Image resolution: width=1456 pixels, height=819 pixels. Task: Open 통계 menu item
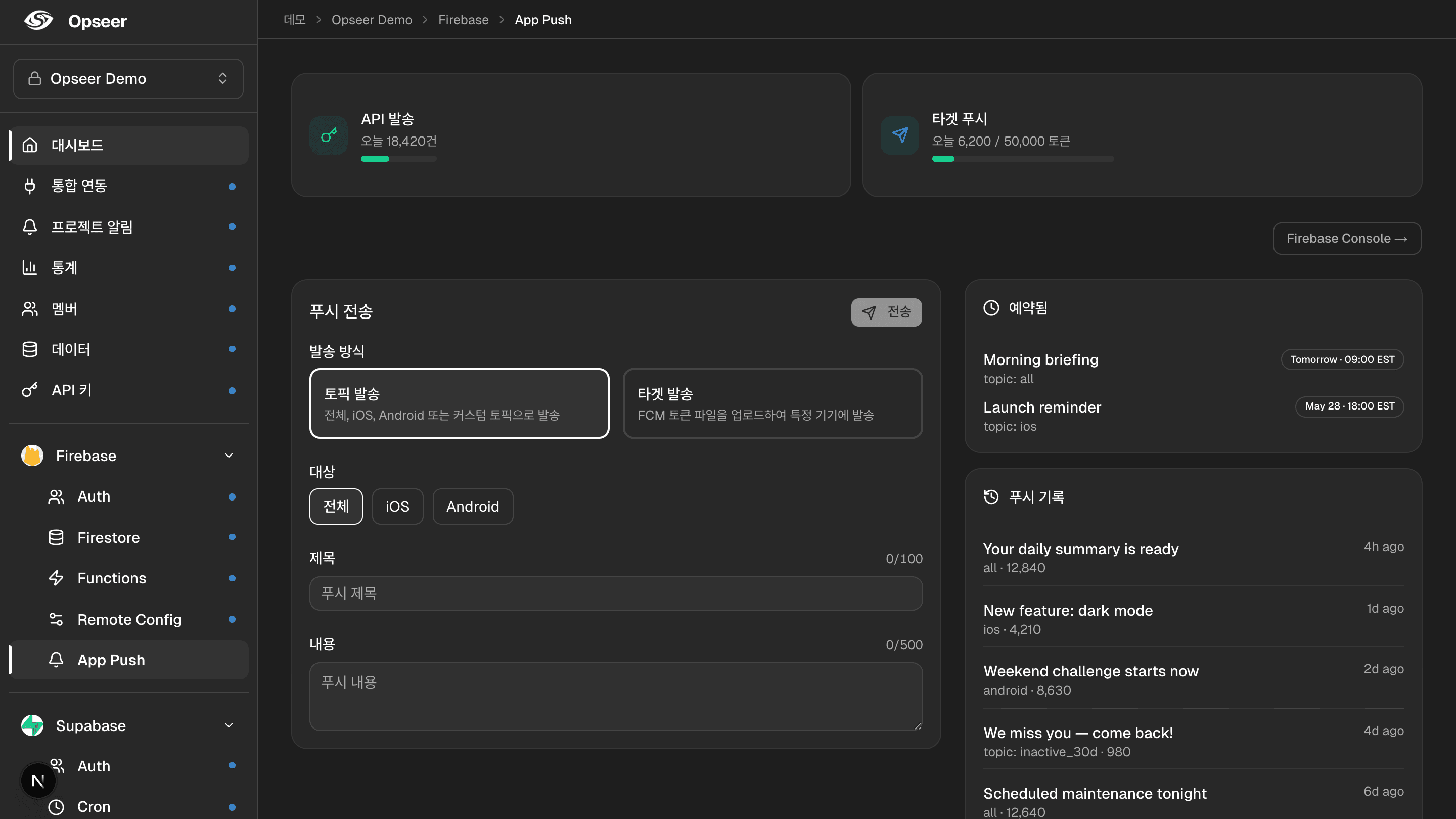[x=129, y=267]
